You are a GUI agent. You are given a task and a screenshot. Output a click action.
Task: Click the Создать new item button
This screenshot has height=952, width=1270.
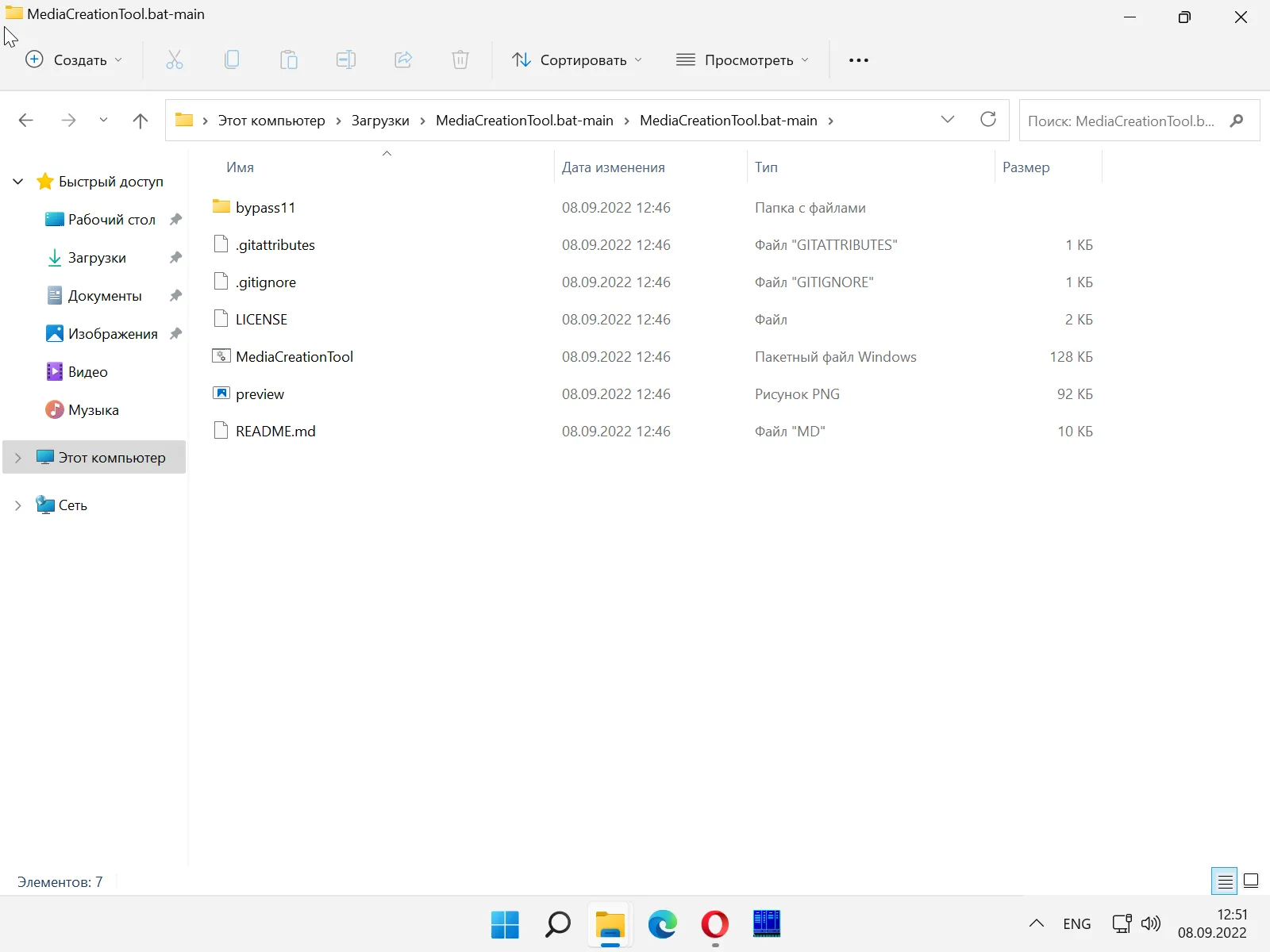[x=75, y=60]
